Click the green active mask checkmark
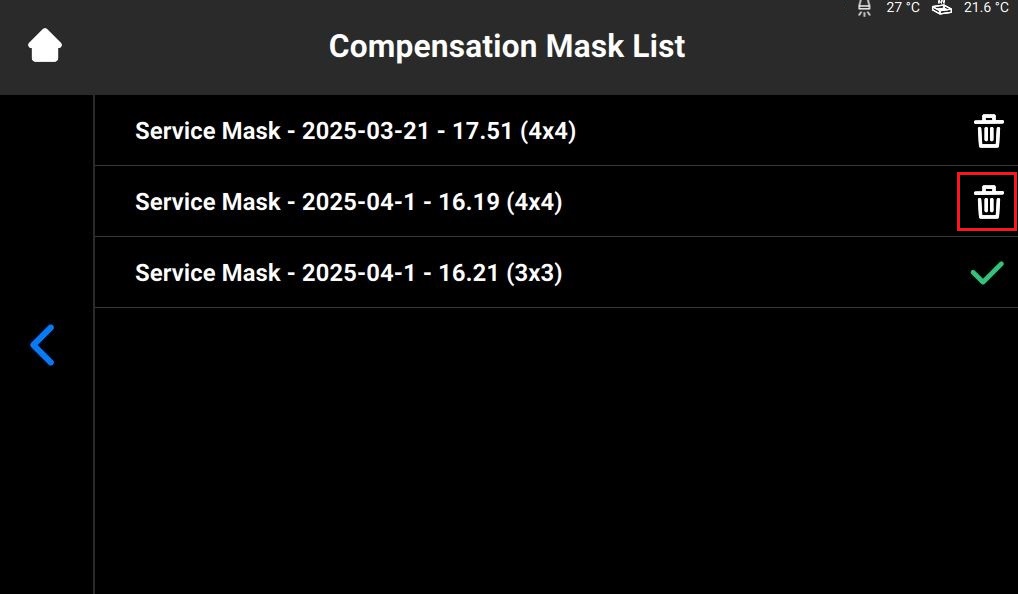 tap(987, 273)
